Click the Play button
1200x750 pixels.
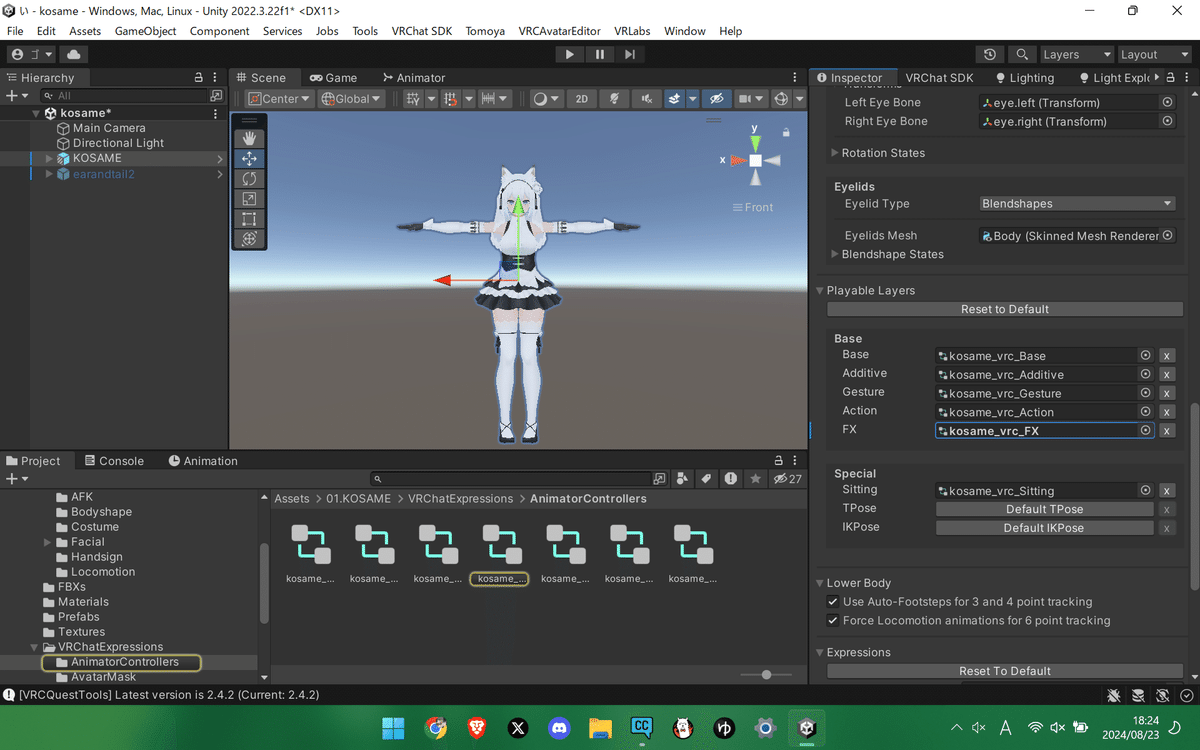click(x=569, y=55)
